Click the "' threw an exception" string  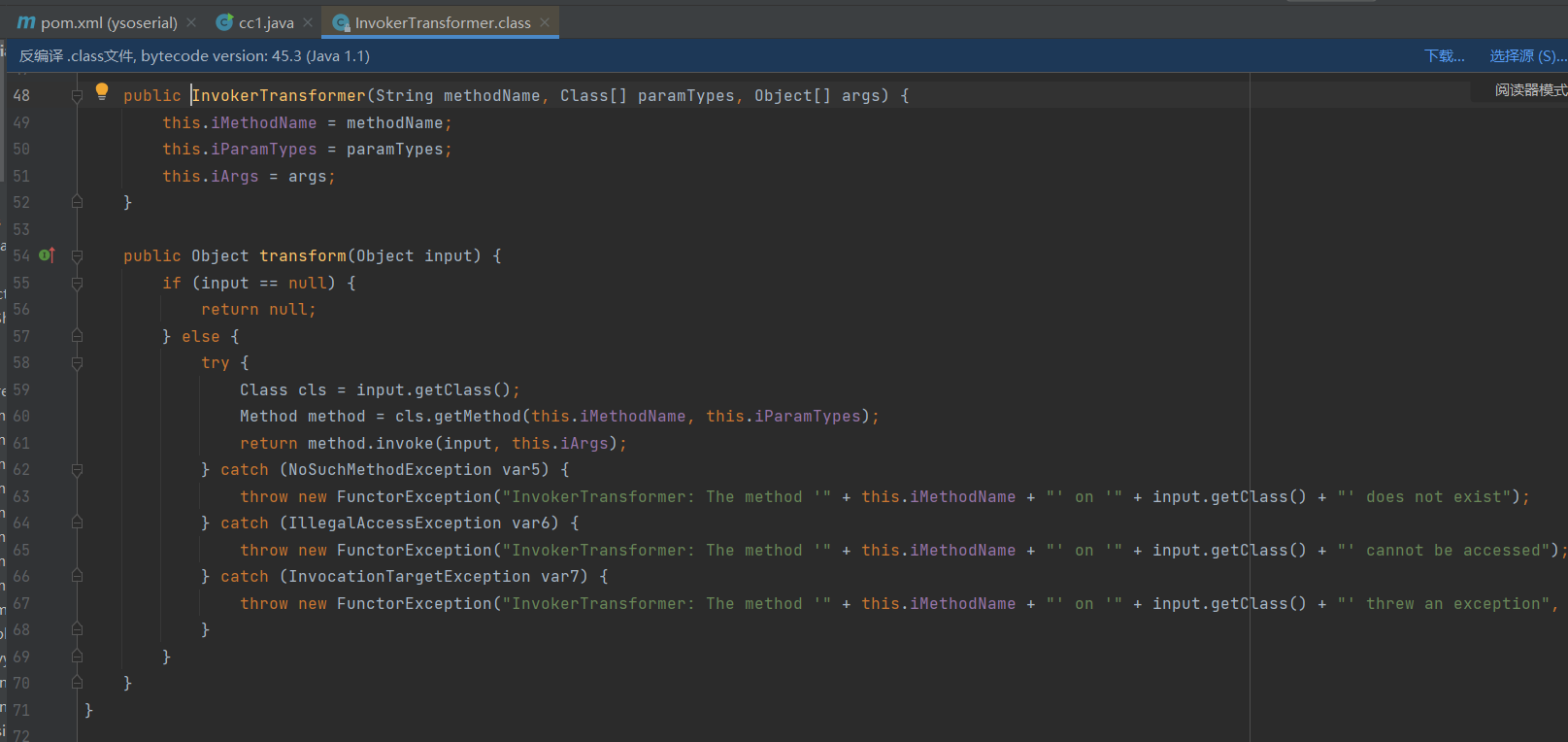[1444, 603]
